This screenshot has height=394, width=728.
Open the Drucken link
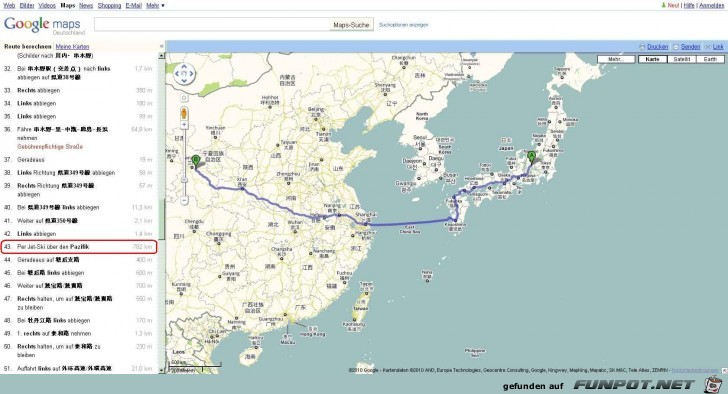(x=657, y=47)
